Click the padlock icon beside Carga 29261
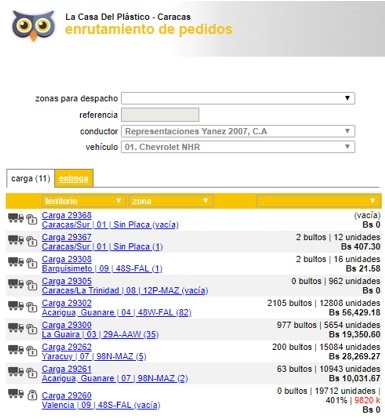 [x=32, y=373]
